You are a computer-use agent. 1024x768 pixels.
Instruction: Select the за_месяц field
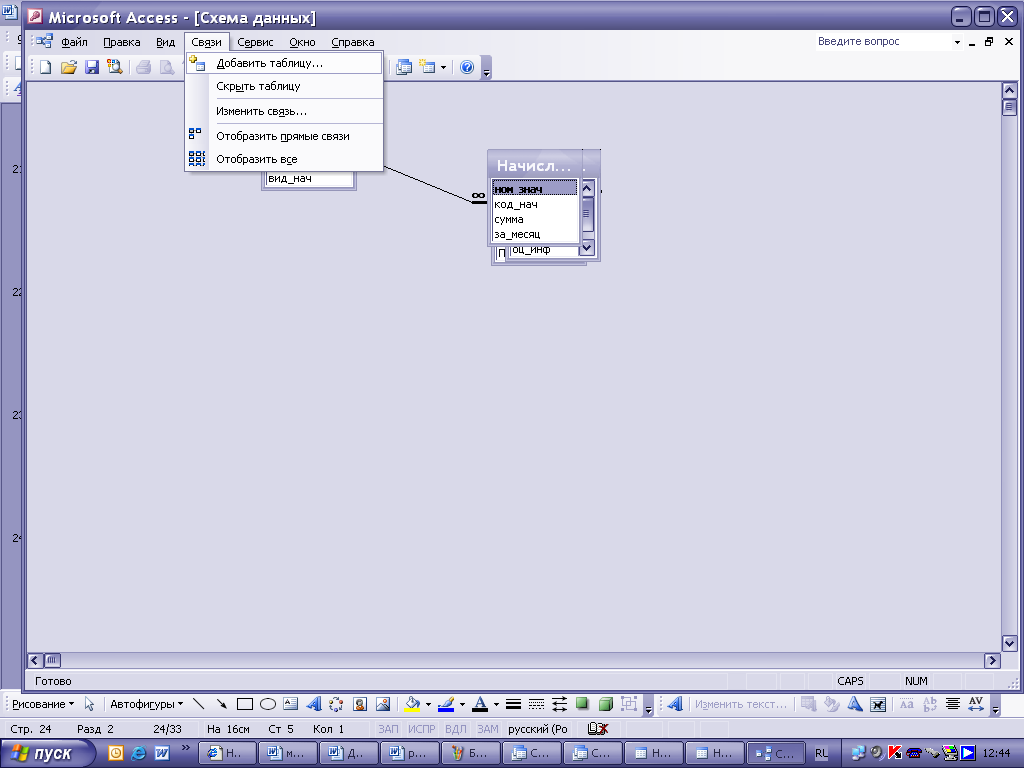[x=535, y=234]
